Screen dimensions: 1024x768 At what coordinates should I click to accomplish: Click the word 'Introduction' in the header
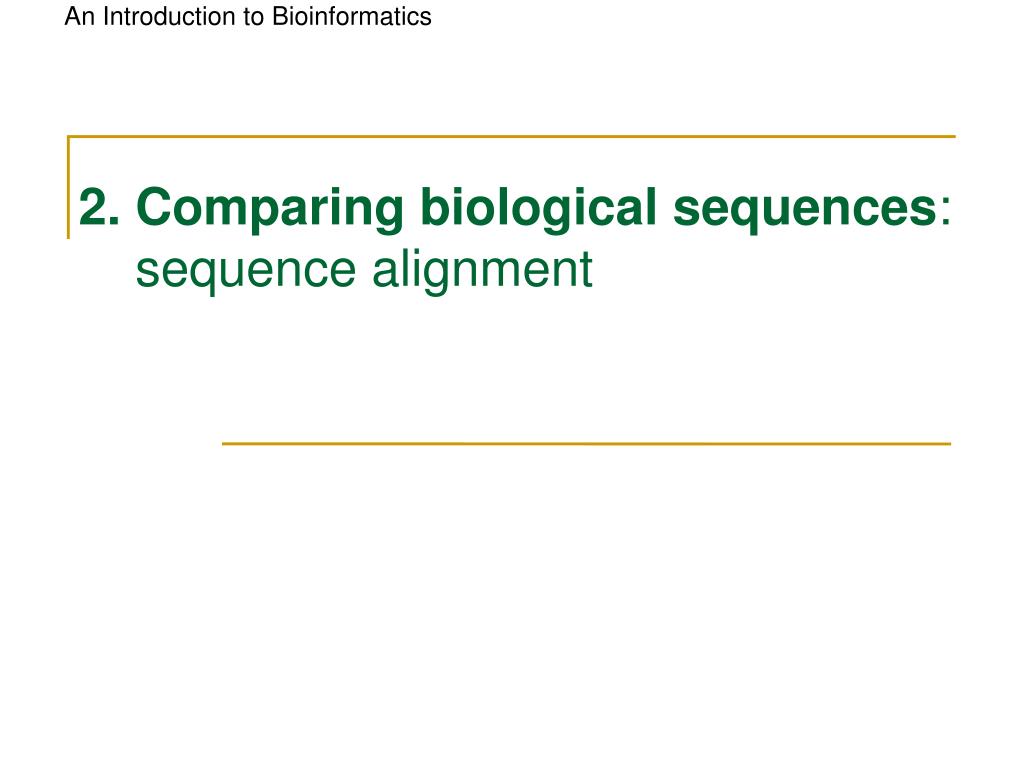pos(170,16)
